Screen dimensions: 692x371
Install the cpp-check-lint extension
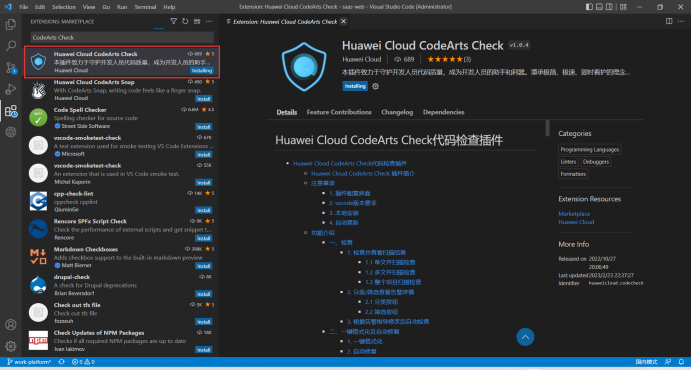point(203,210)
